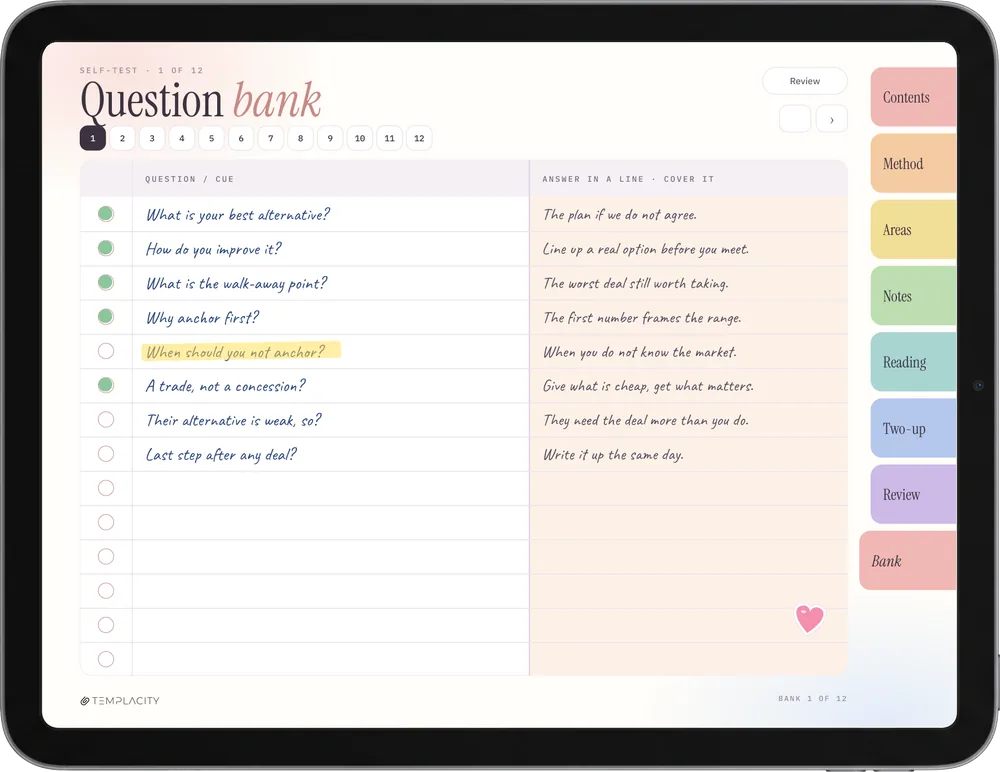This screenshot has height=772, width=1000.
Task: Open the Two-up side tab
Action: (913, 428)
